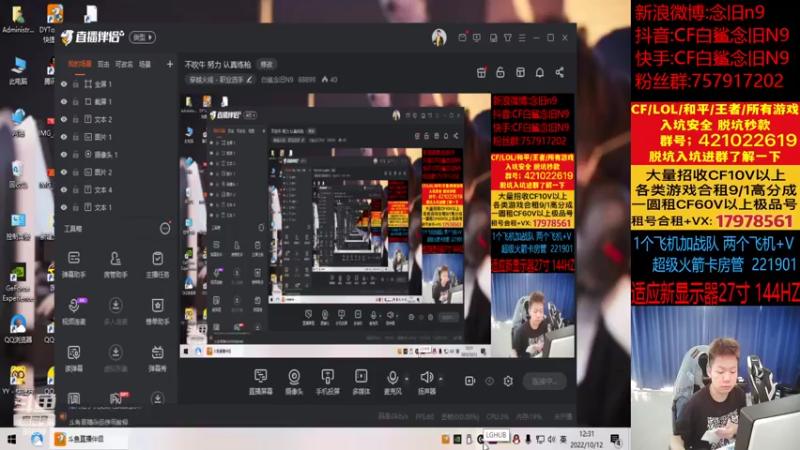Lock the 摄像头 1 source
This screenshot has width=800, height=450.
click(76, 155)
